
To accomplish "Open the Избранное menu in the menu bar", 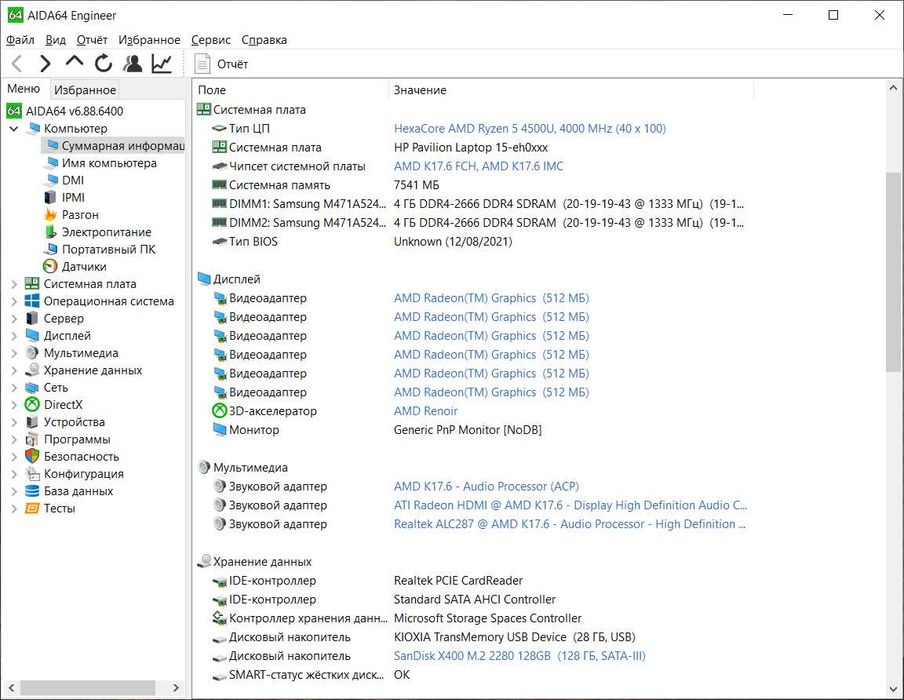I will point(149,40).
